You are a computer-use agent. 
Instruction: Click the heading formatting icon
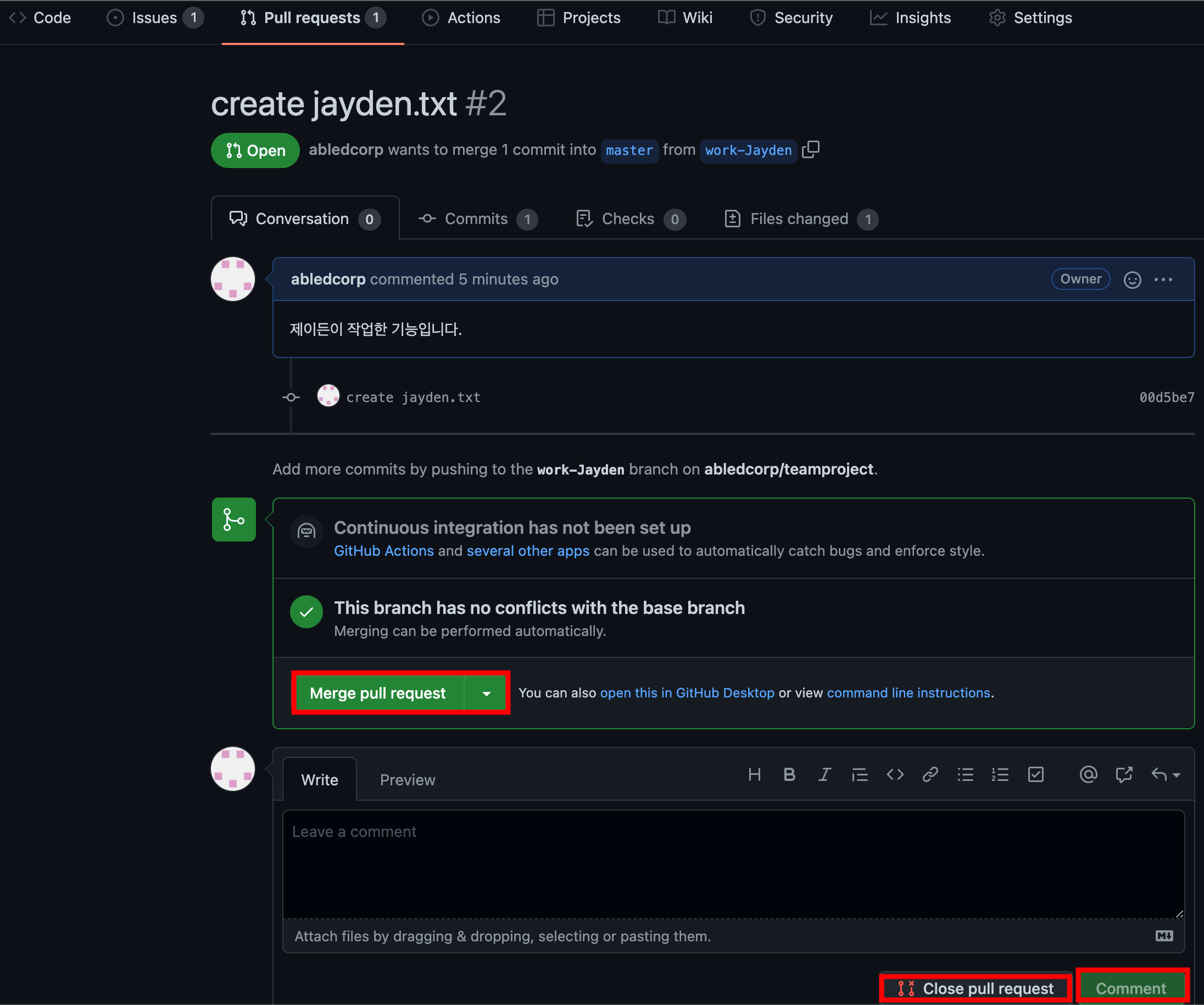[x=755, y=775]
